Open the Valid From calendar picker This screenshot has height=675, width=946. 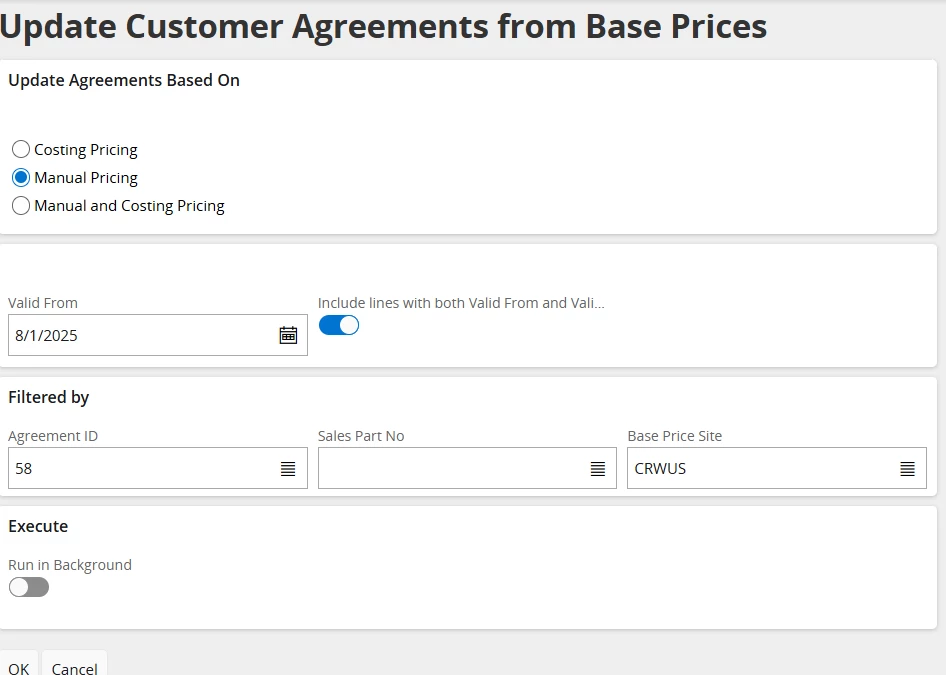pyautogui.click(x=288, y=335)
